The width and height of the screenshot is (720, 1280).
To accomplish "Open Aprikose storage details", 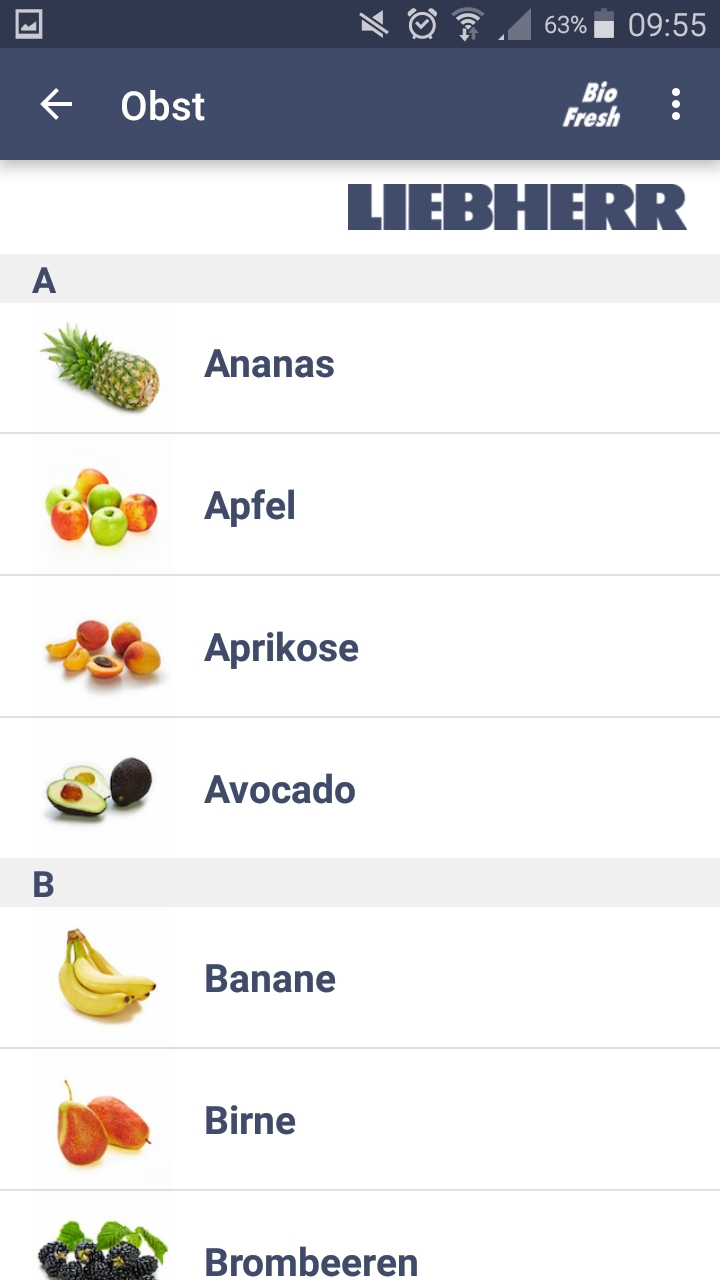I will (281, 648).
